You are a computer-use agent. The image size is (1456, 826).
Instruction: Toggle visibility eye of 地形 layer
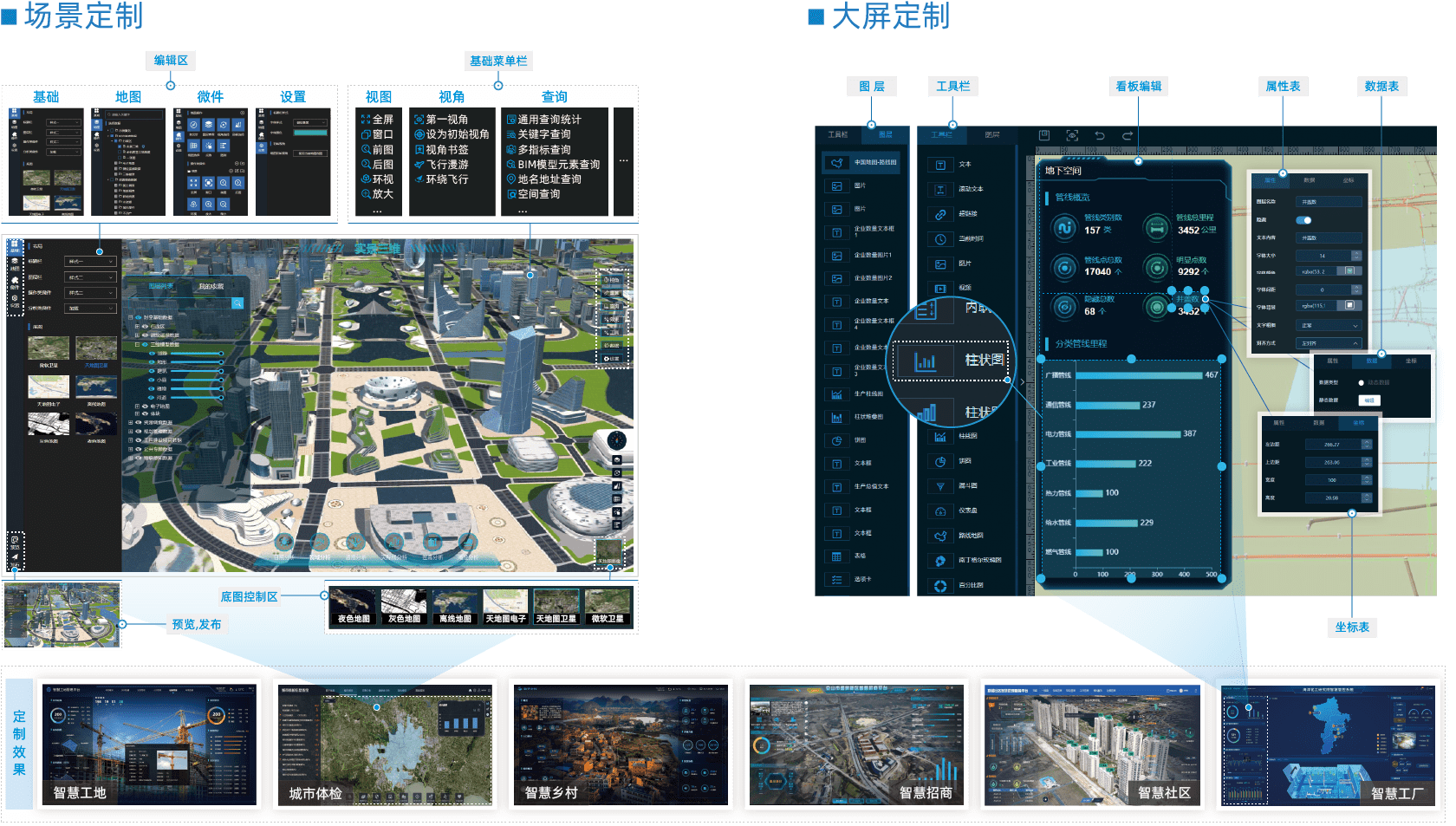tap(152, 362)
